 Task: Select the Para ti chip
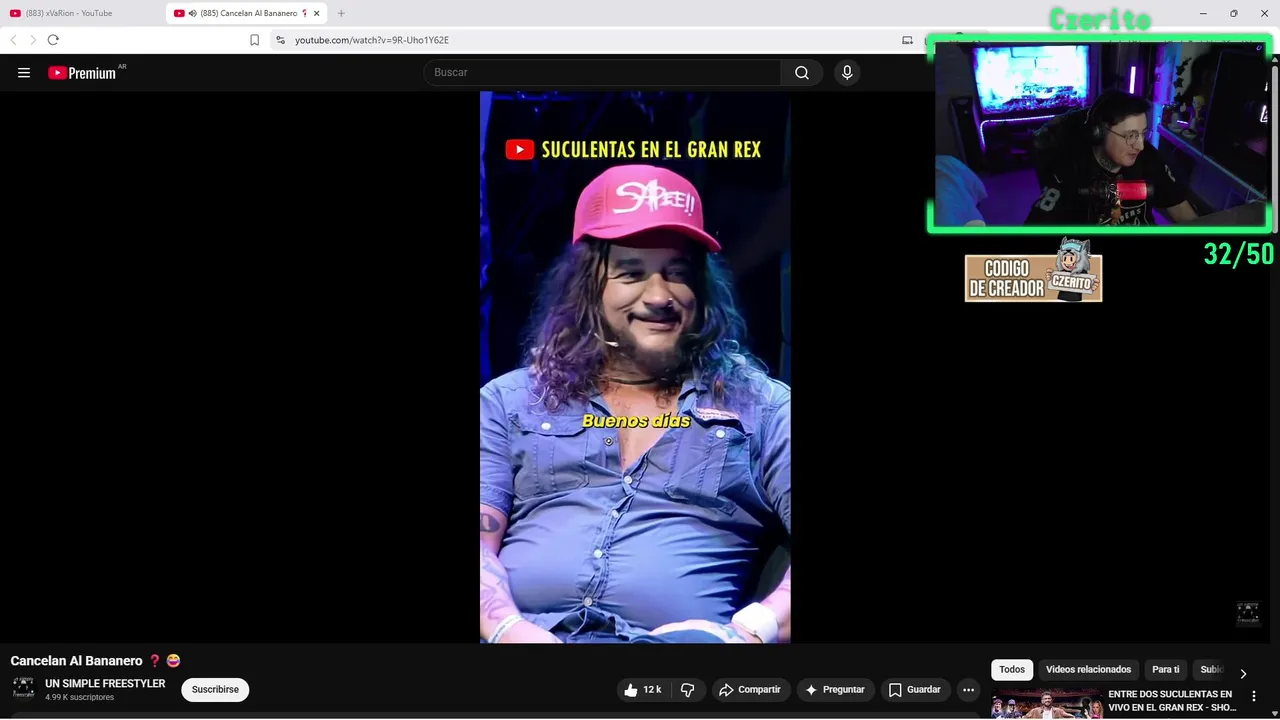point(1166,670)
